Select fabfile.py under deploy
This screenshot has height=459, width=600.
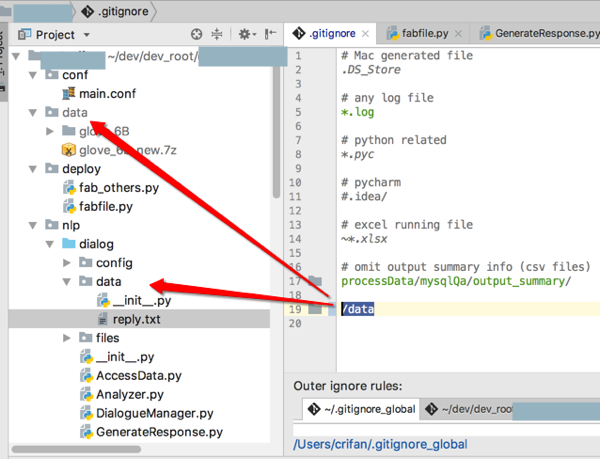coord(106,207)
